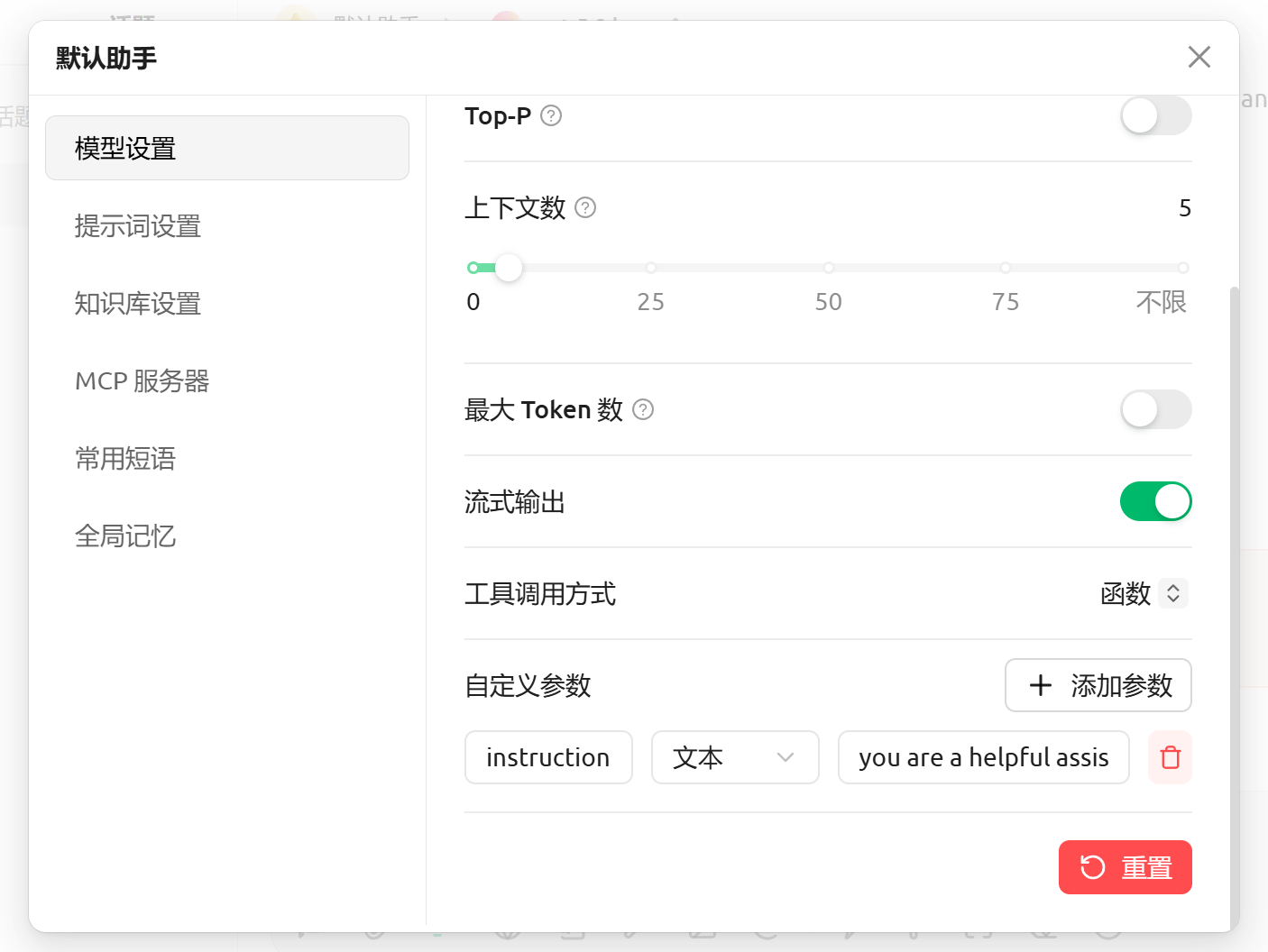Click the 上下文数 question mark icon
Viewport: 1268px width, 952px height.
point(584,207)
